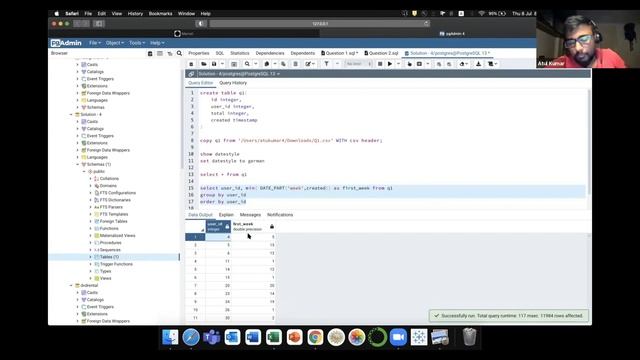This screenshot has height=360, width=640.
Task: Click the Rollback transaction icon
Action: tap(449, 64)
